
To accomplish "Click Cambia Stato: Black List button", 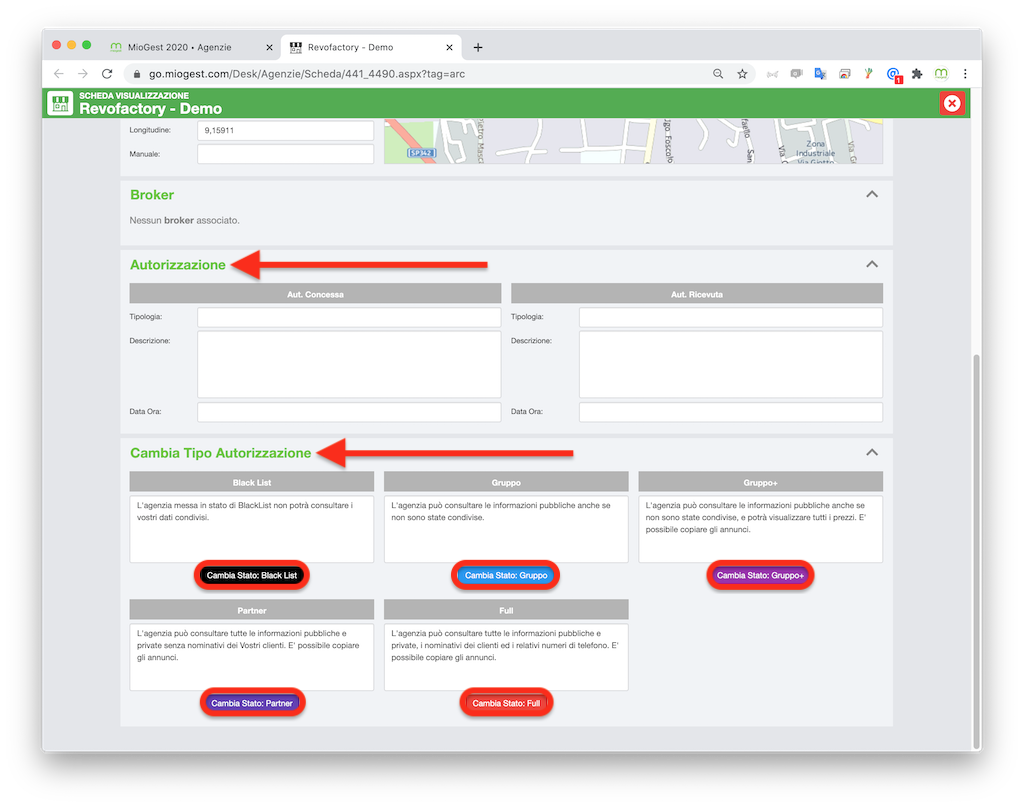I will tap(251, 575).
